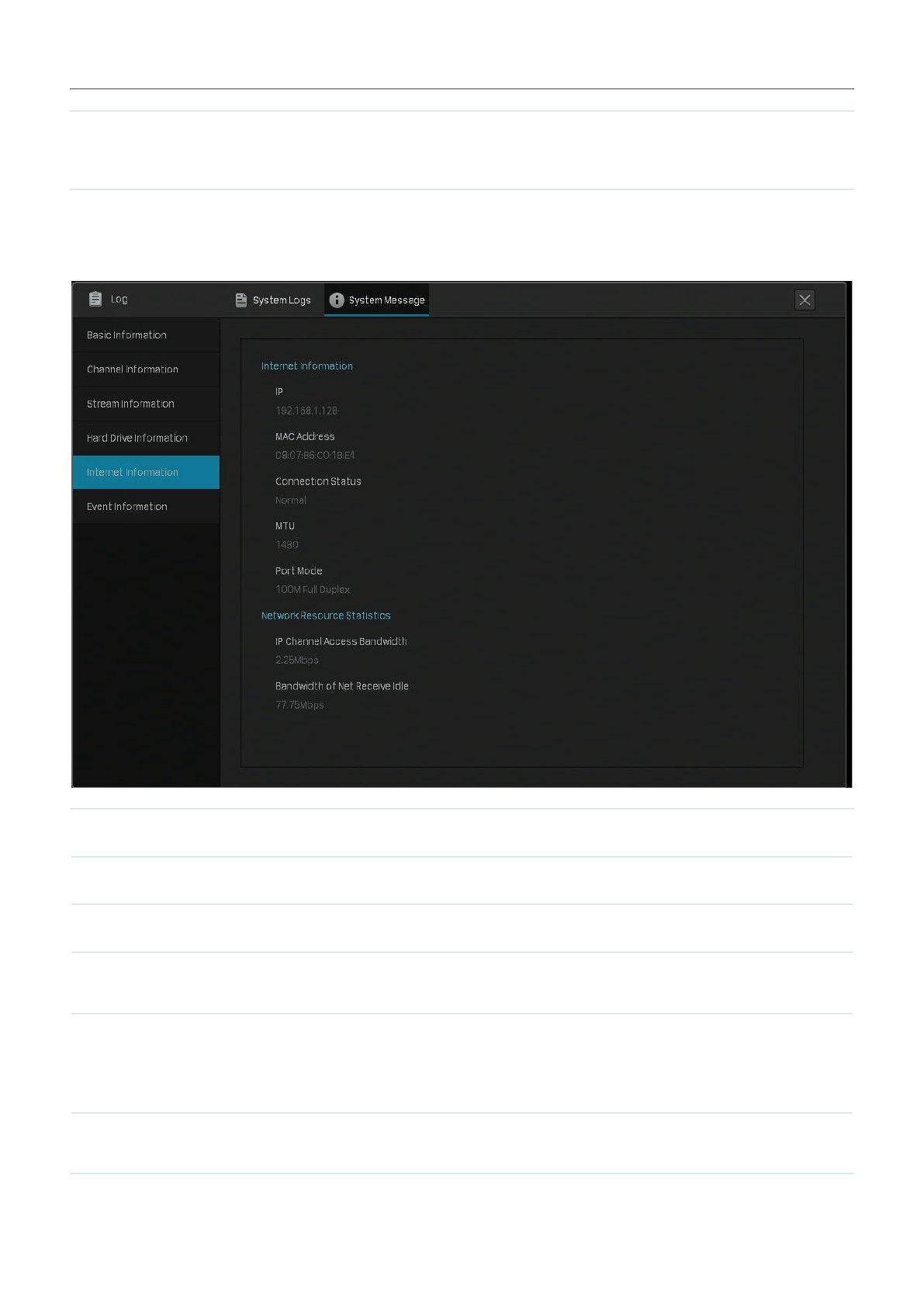This screenshot has height=1307, width=924.
Task: Open Basic Information in the sidebar
Action: 126,335
